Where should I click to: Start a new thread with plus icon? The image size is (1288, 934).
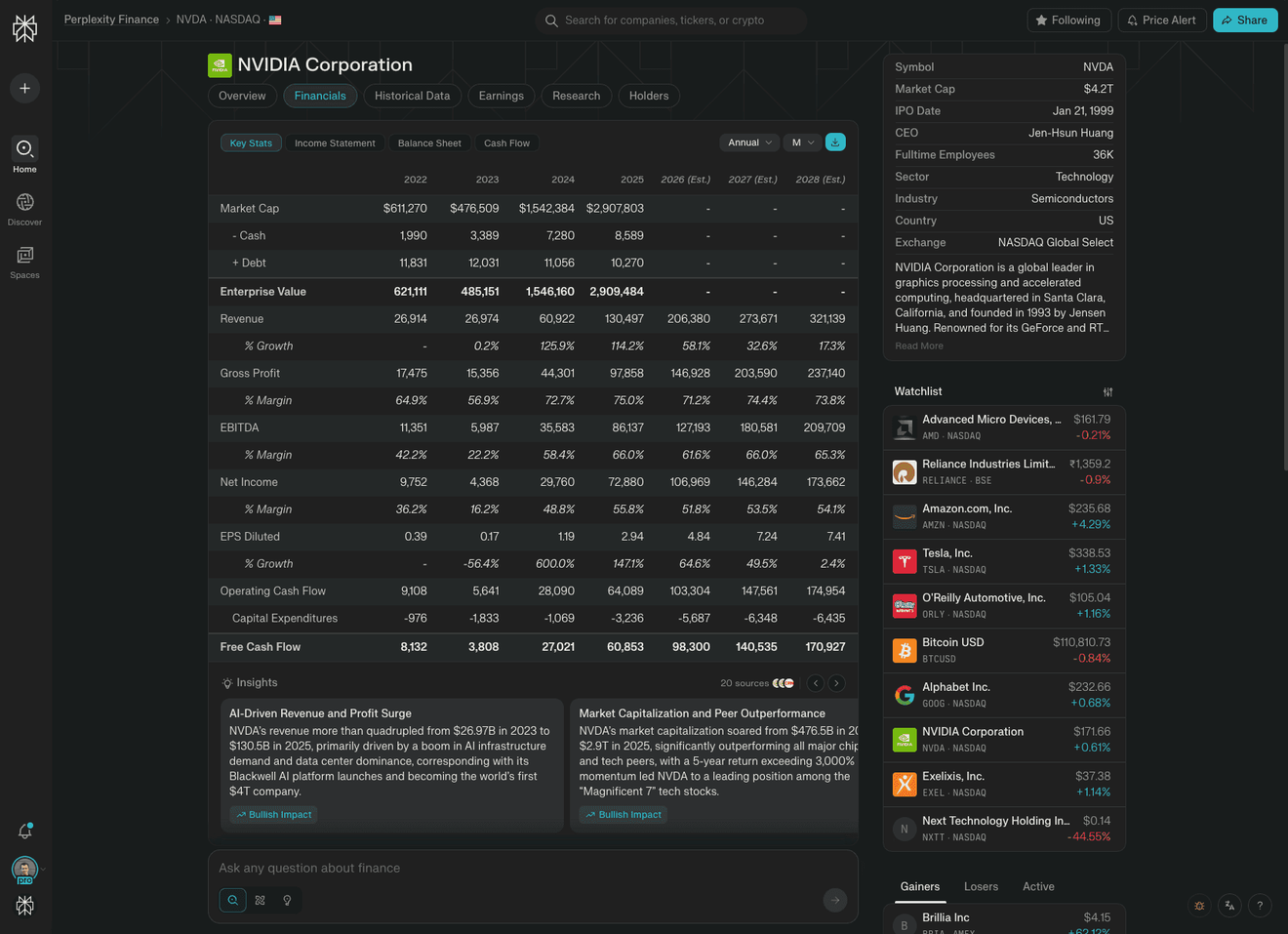pos(24,88)
